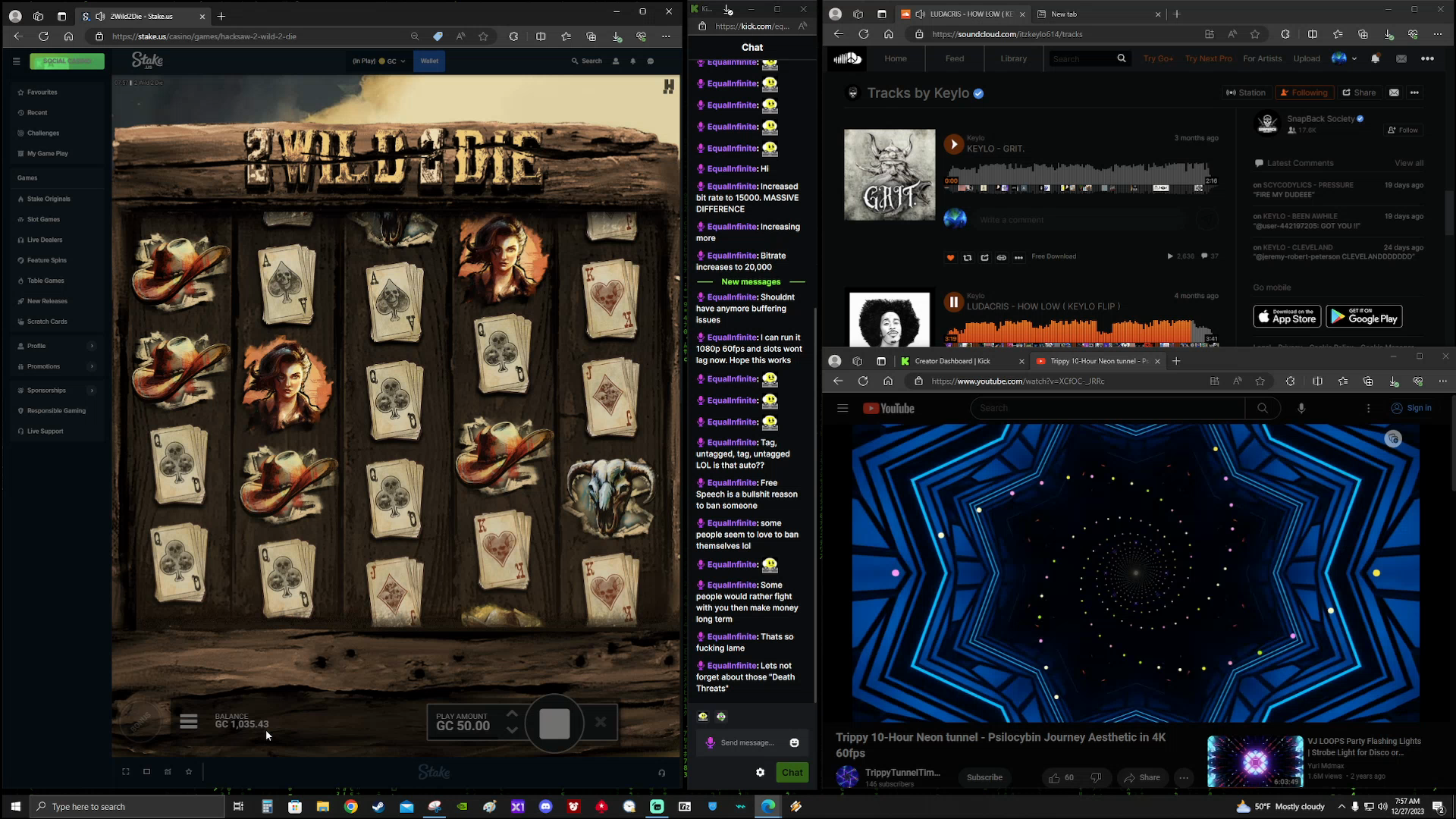Image resolution: width=1456 pixels, height=819 pixels.
Task: Open Scratch Cards in the Stake sidebar
Action: click(47, 322)
